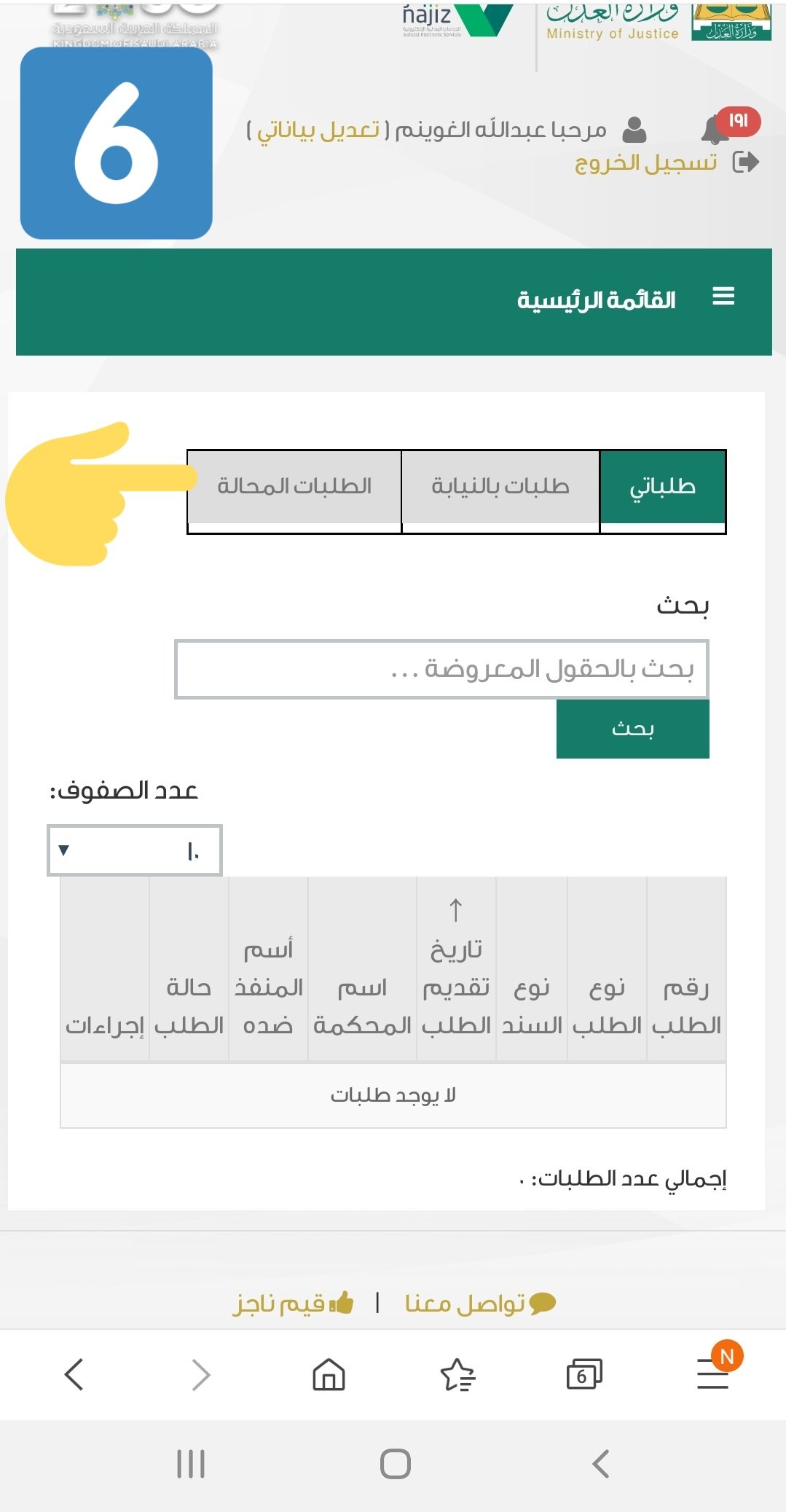Switch to طلبات بالنيابة tab
The width and height of the screenshot is (786, 1512).
(x=500, y=487)
